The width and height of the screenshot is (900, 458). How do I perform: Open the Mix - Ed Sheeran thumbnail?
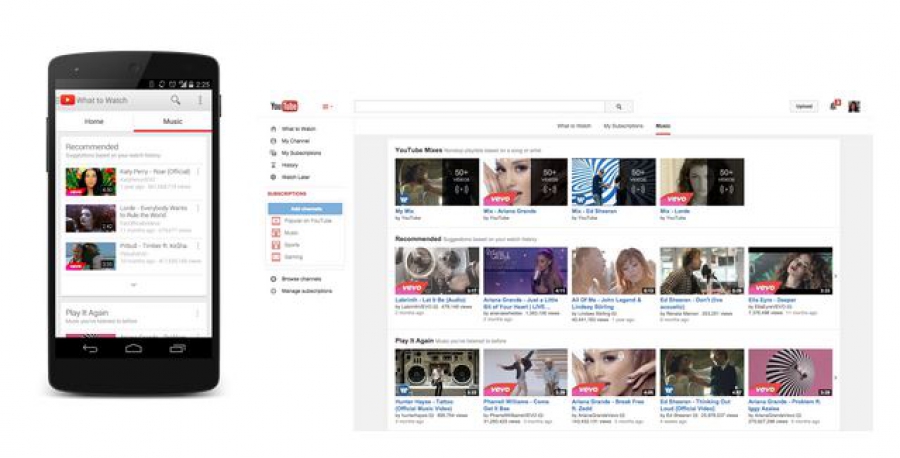click(x=614, y=182)
